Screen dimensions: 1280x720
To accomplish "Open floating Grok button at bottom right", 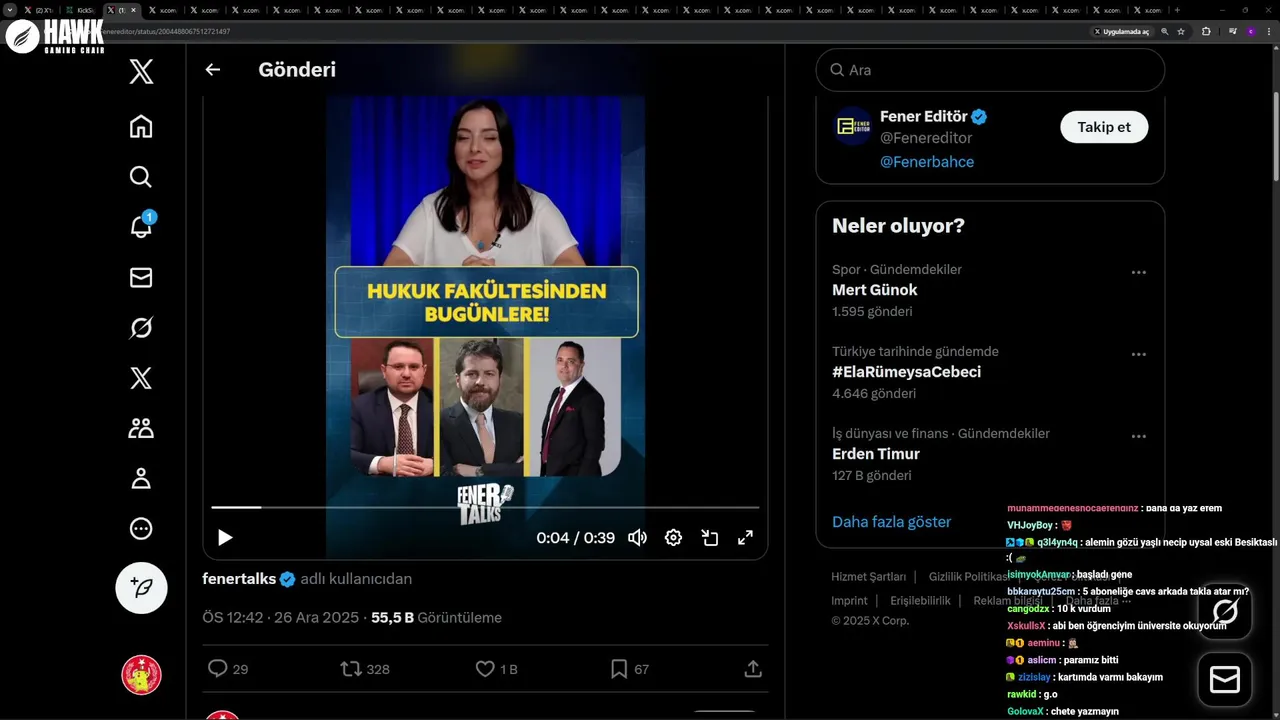I will (x=1225, y=611).
